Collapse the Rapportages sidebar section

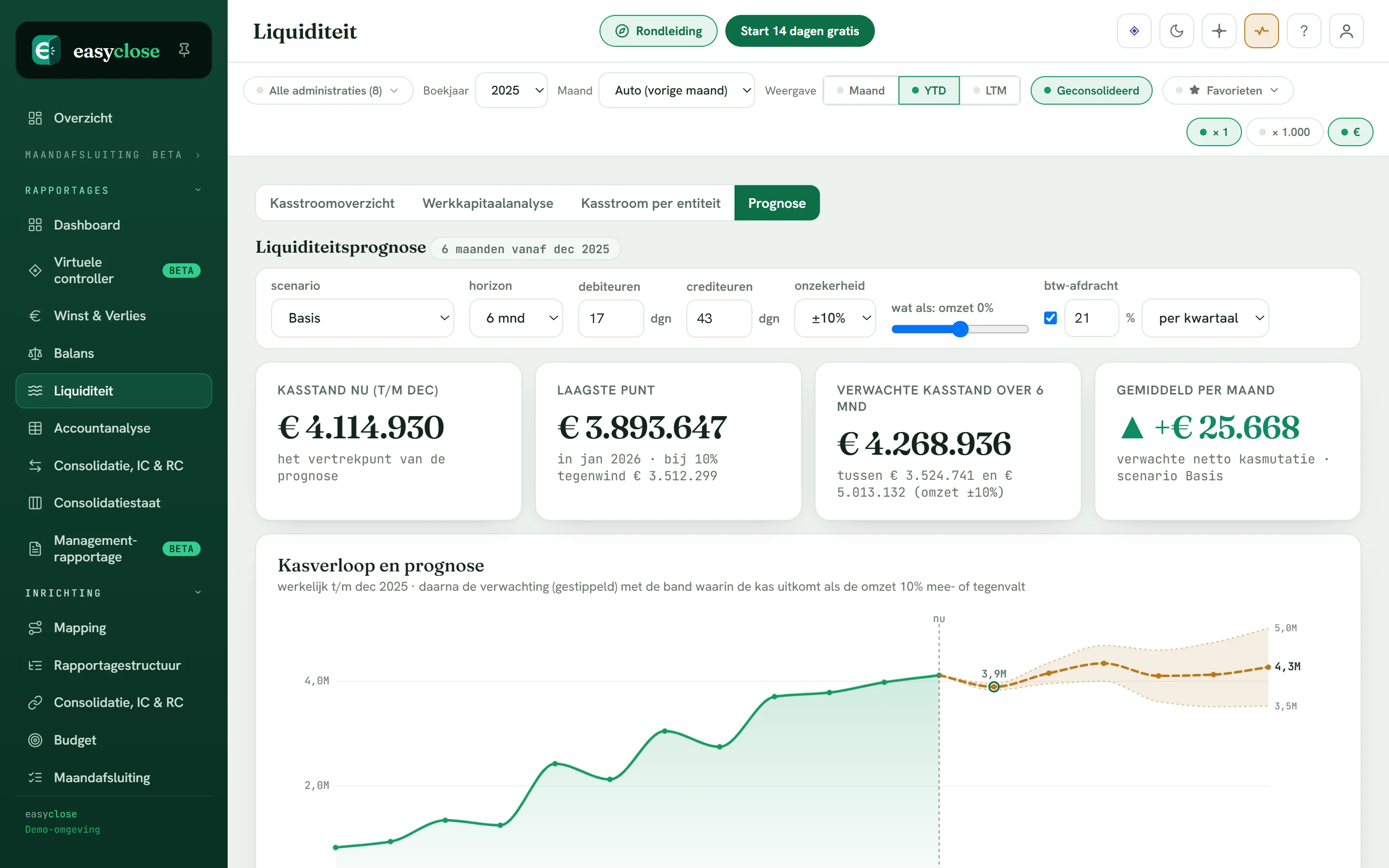pos(114,190)
